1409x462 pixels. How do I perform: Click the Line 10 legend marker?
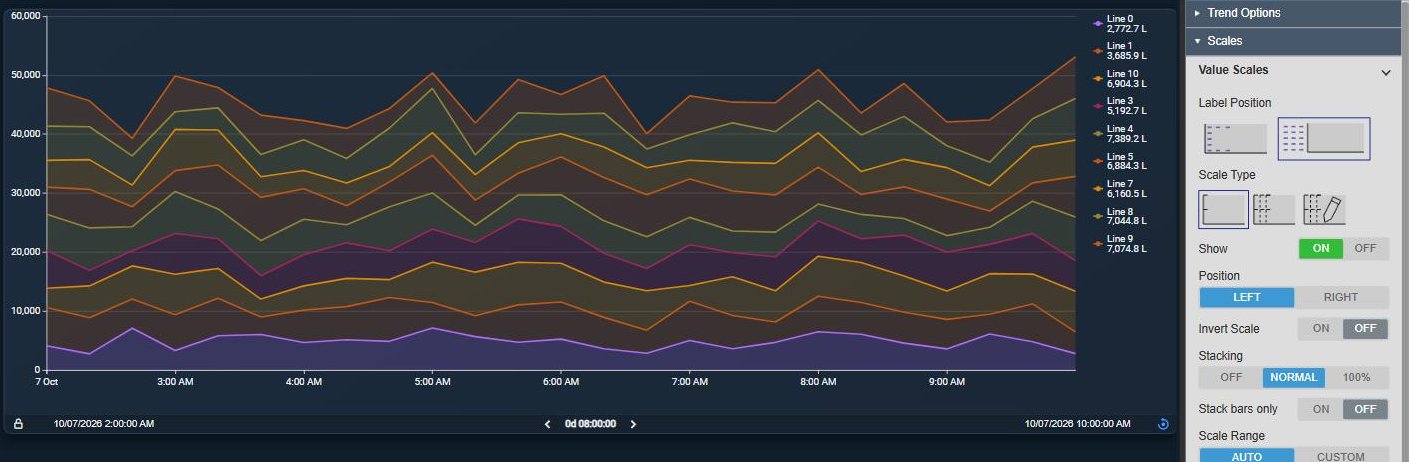pyautogui.click(x=1099, y=78)
